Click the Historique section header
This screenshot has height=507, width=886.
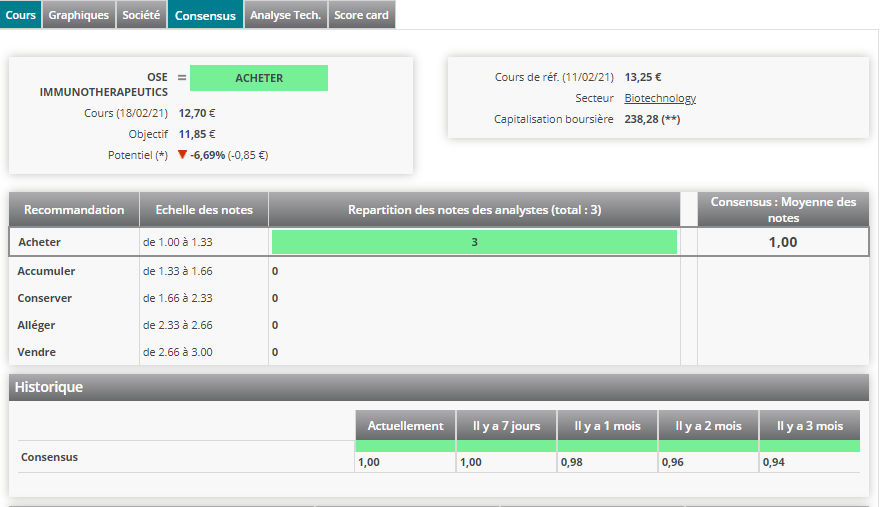point(438,387)
